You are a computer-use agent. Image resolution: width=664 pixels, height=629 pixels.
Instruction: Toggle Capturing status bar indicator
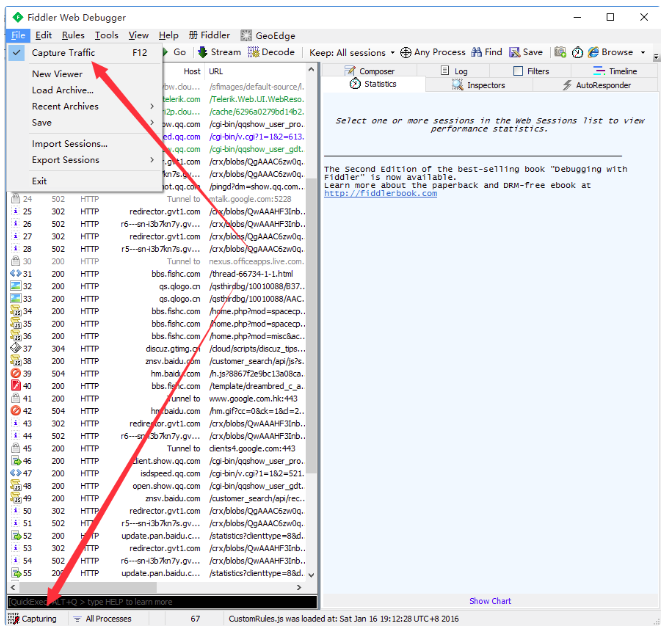32,618
